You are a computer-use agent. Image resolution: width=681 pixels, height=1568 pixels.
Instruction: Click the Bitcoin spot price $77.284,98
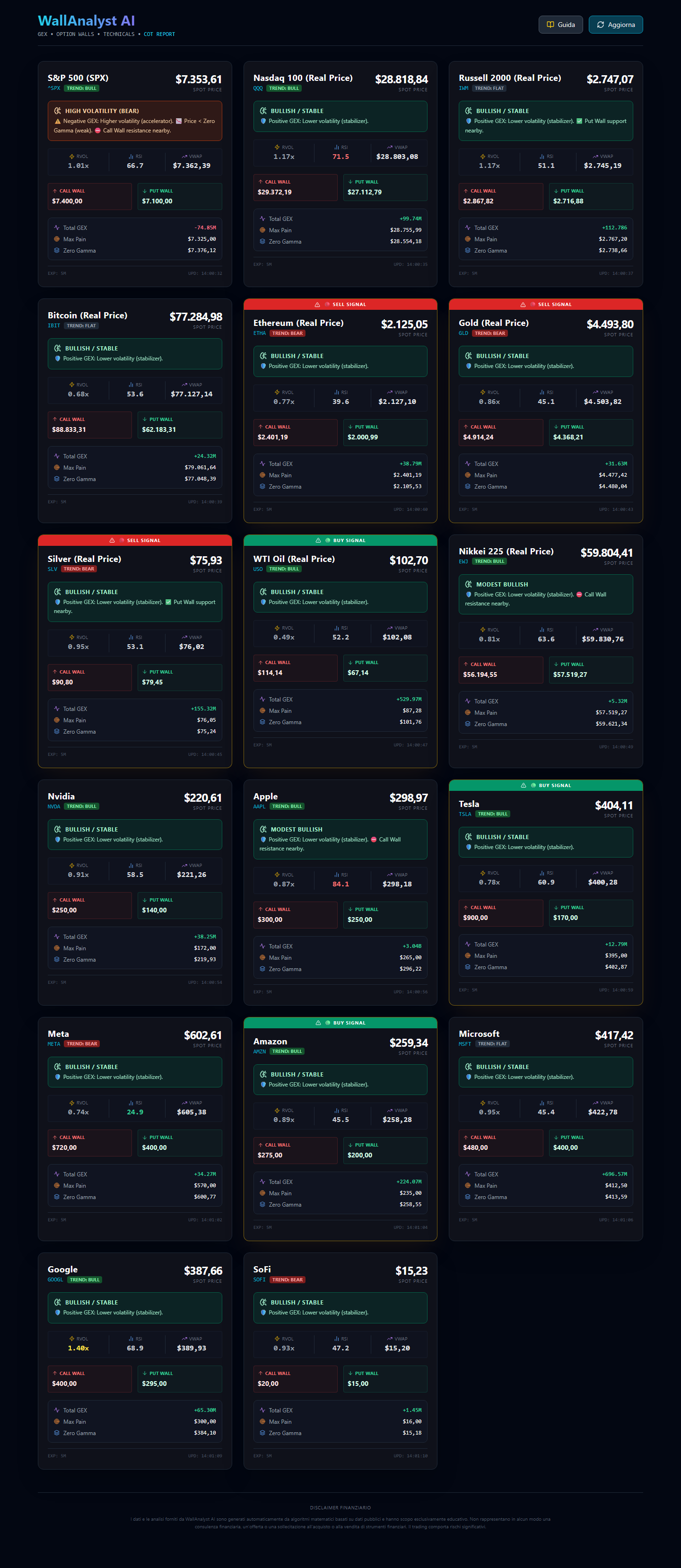(x=196, y=316)
